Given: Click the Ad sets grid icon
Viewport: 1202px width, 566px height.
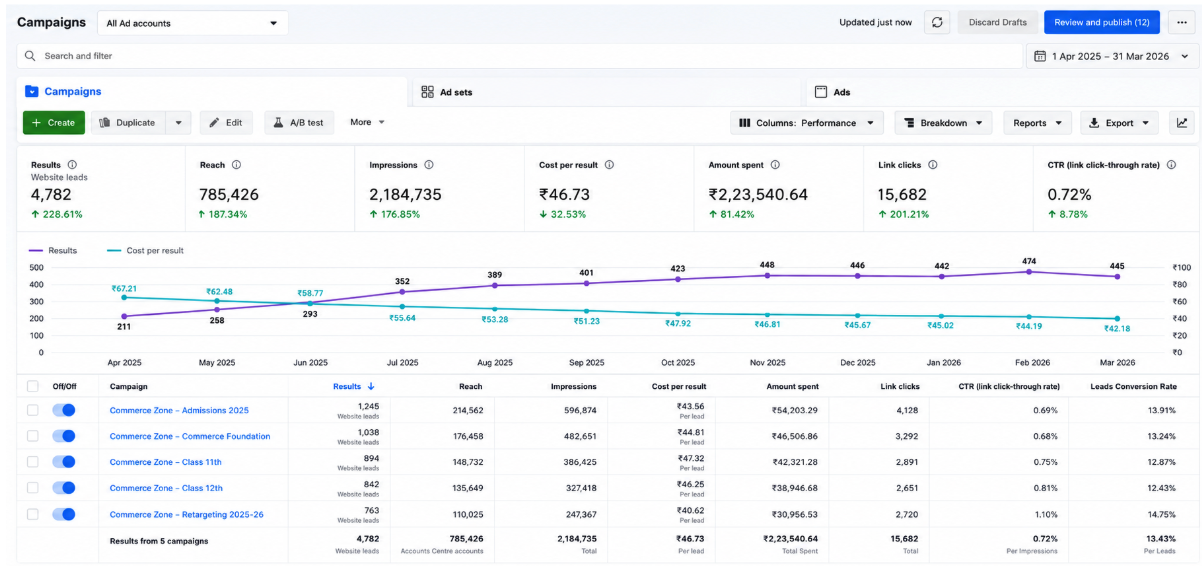Looking at the screenshot, I should pyautogui.click(x=427, y=92).
